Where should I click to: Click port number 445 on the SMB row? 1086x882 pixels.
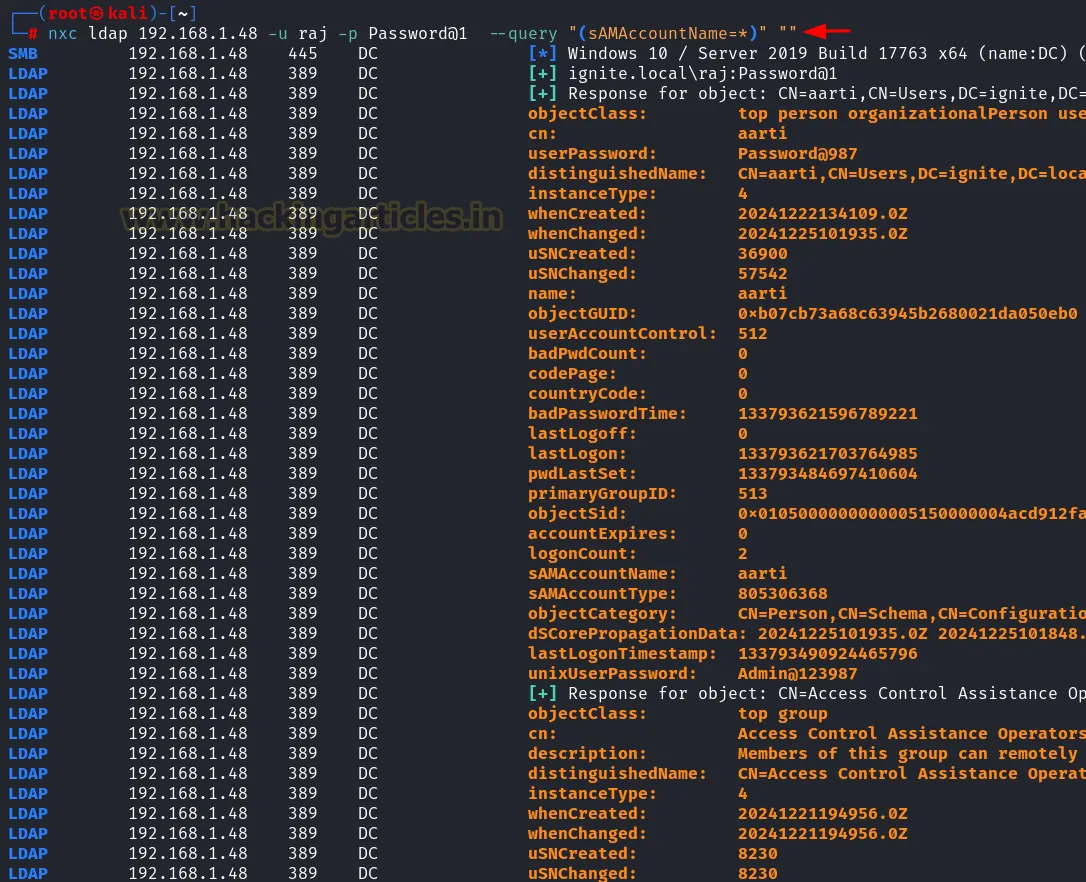303,53
